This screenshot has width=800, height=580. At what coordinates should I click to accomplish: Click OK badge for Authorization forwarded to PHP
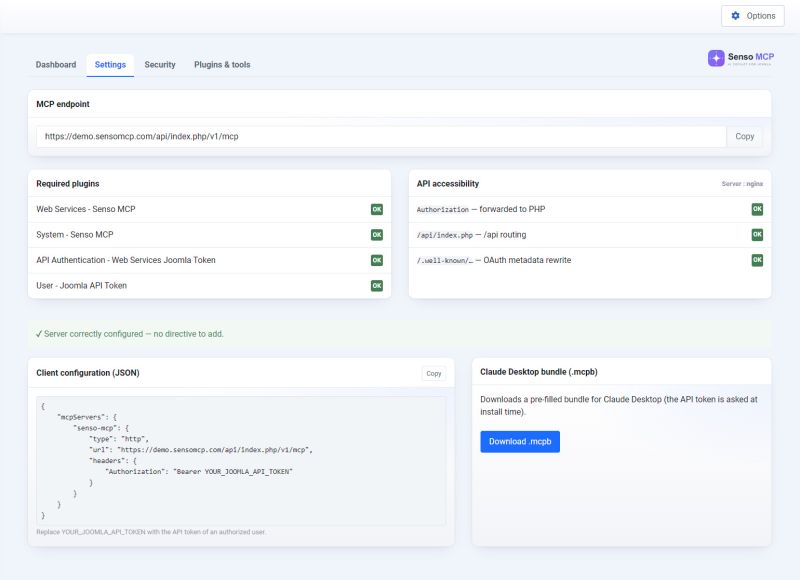click(x=757, y=209)
